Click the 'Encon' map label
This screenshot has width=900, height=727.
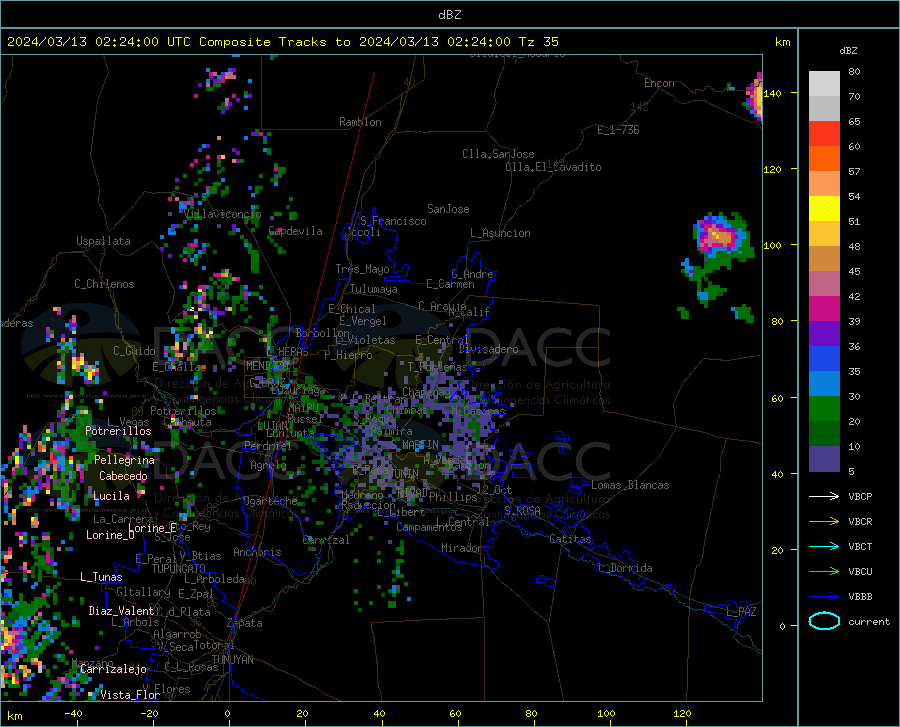pos(659,83)
